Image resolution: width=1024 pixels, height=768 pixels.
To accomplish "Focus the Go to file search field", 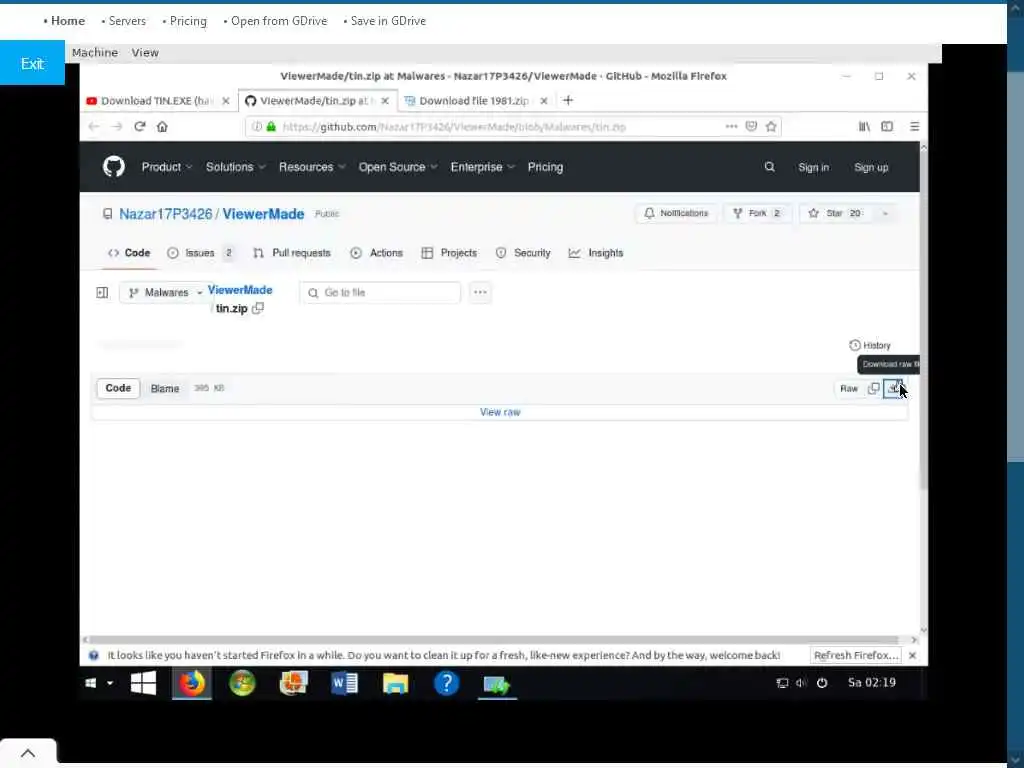I will pos(381,293).
